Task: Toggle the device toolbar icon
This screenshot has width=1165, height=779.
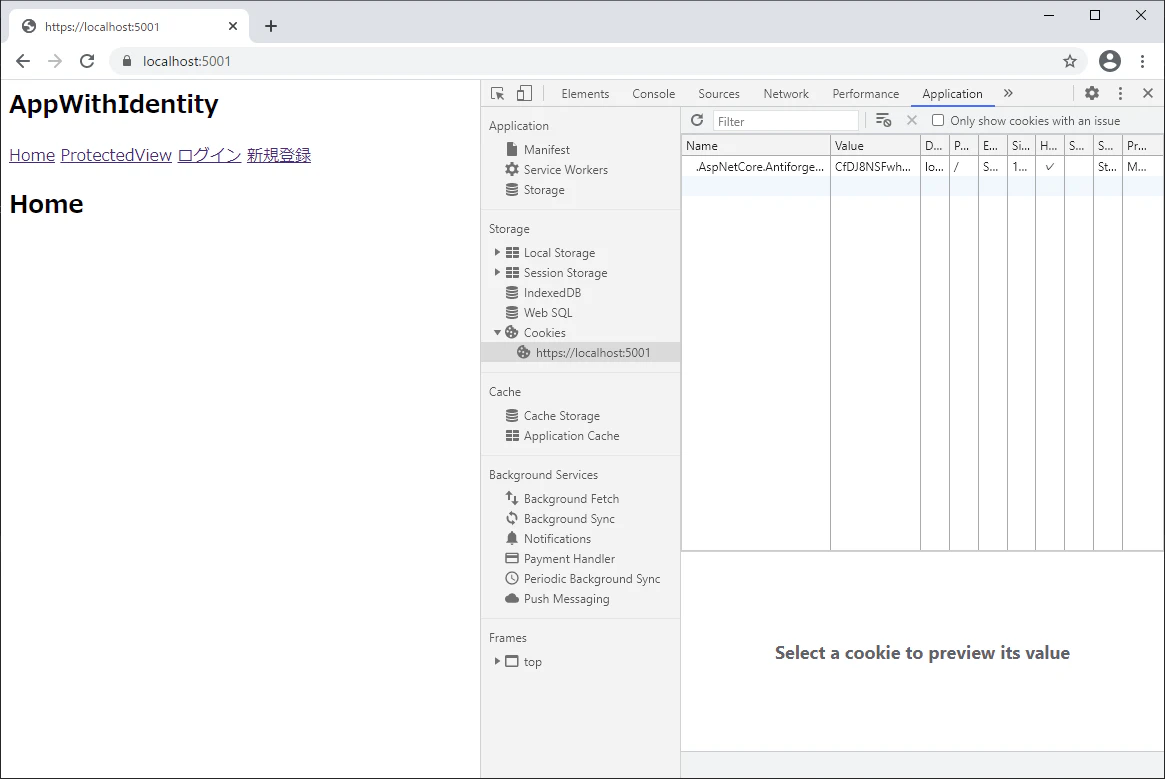Action: [x=525, y=93]
